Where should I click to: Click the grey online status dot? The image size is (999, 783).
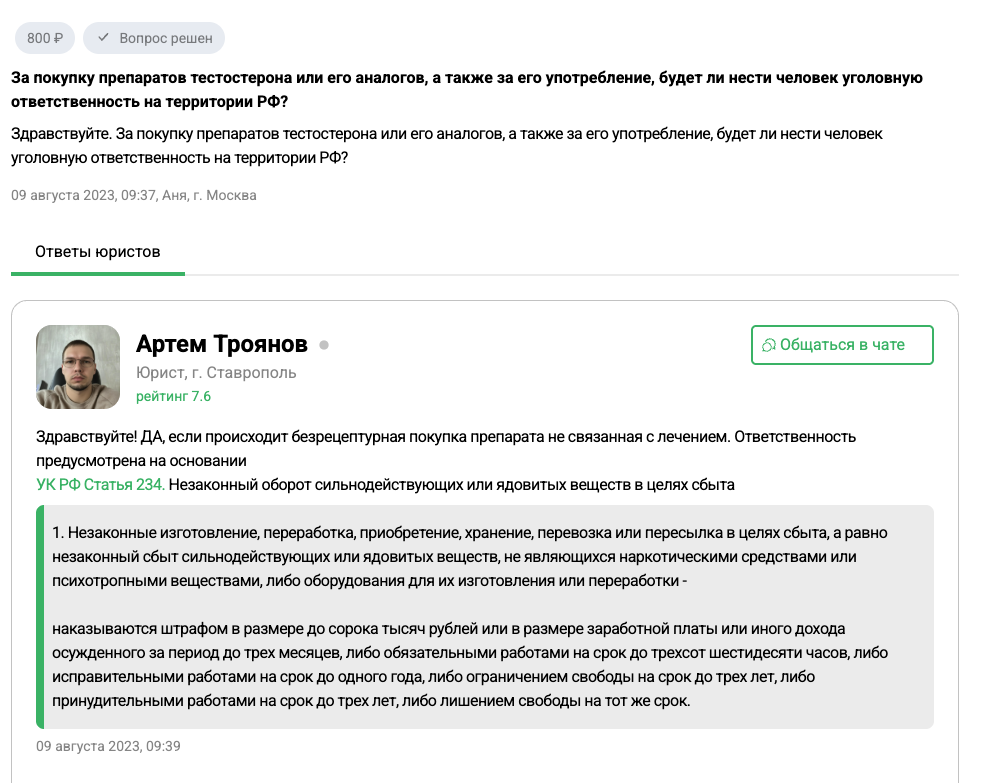324,345
